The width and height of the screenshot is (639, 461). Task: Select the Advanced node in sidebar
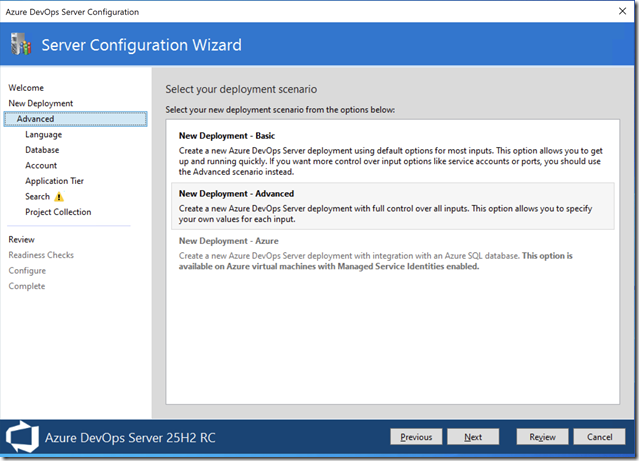tap(36, 119)
